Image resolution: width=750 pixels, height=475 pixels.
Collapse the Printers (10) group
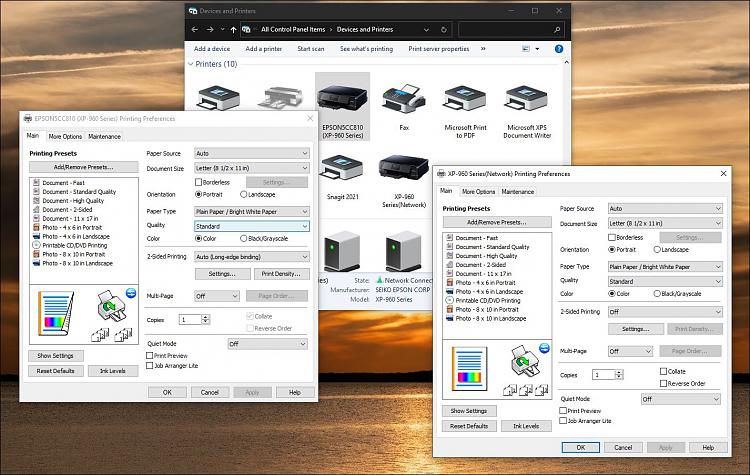click(x=191, y=64)
